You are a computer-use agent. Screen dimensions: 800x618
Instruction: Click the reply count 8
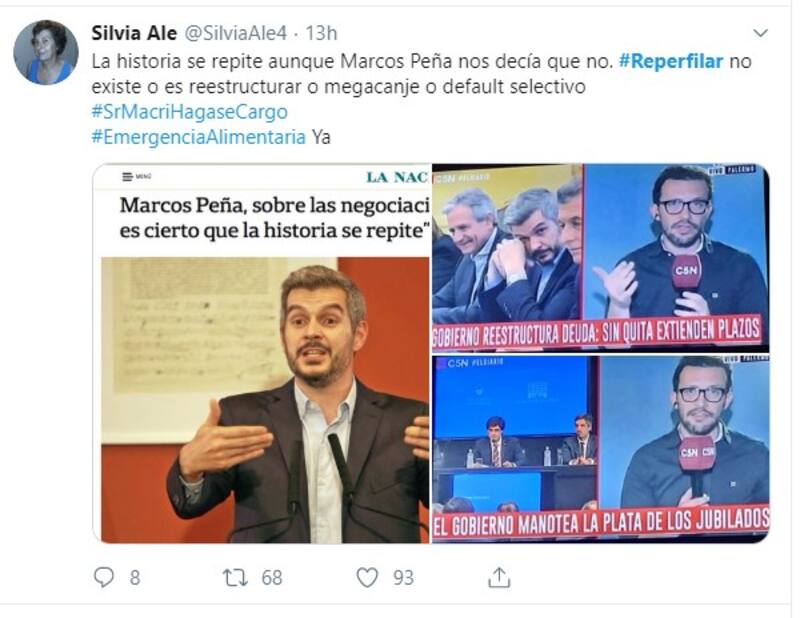pos(135,578)
